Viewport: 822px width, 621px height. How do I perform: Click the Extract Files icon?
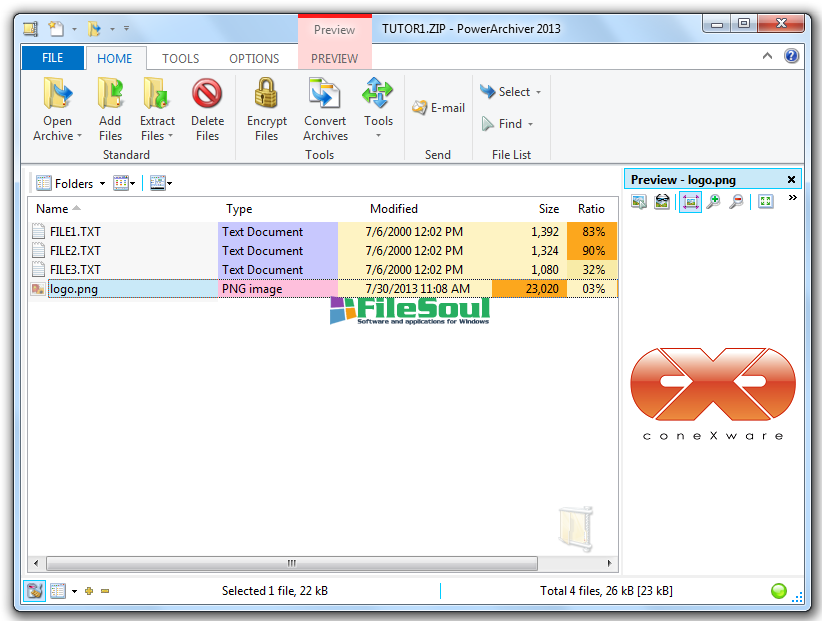[x=156, y=93]
